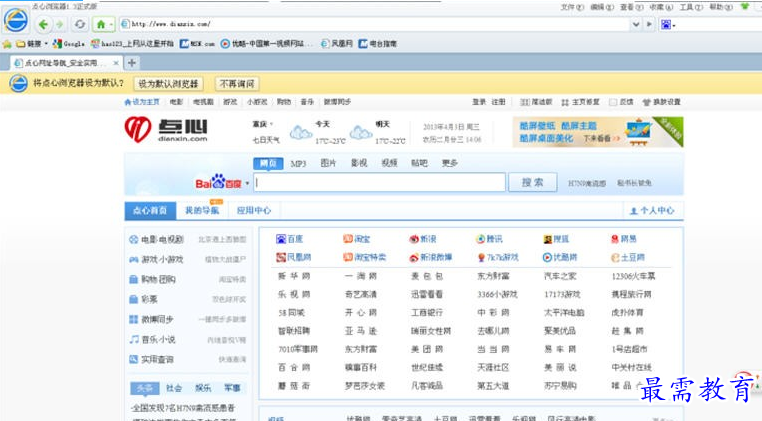Select the 图片 search tab
762x421 pixels.
coord(328,163)
